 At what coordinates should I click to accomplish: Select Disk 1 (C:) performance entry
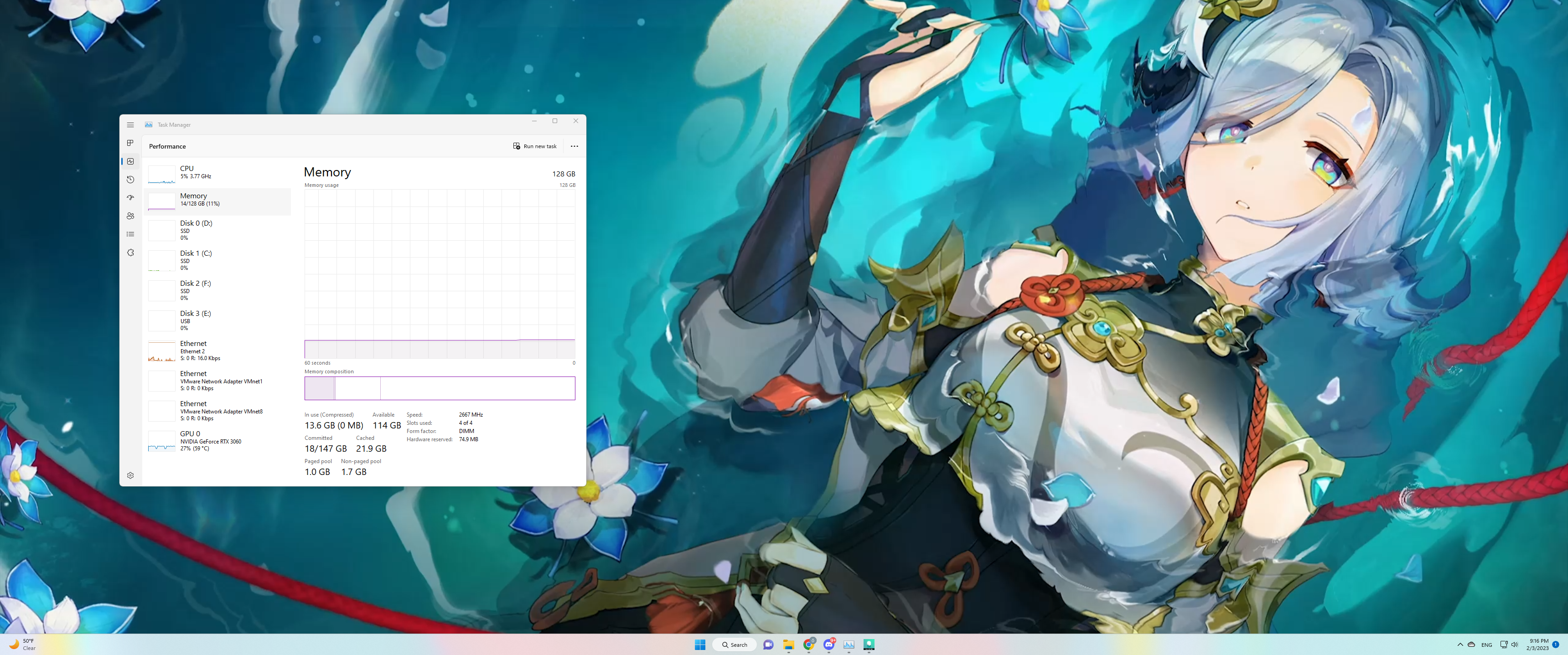tap(217, 260)
